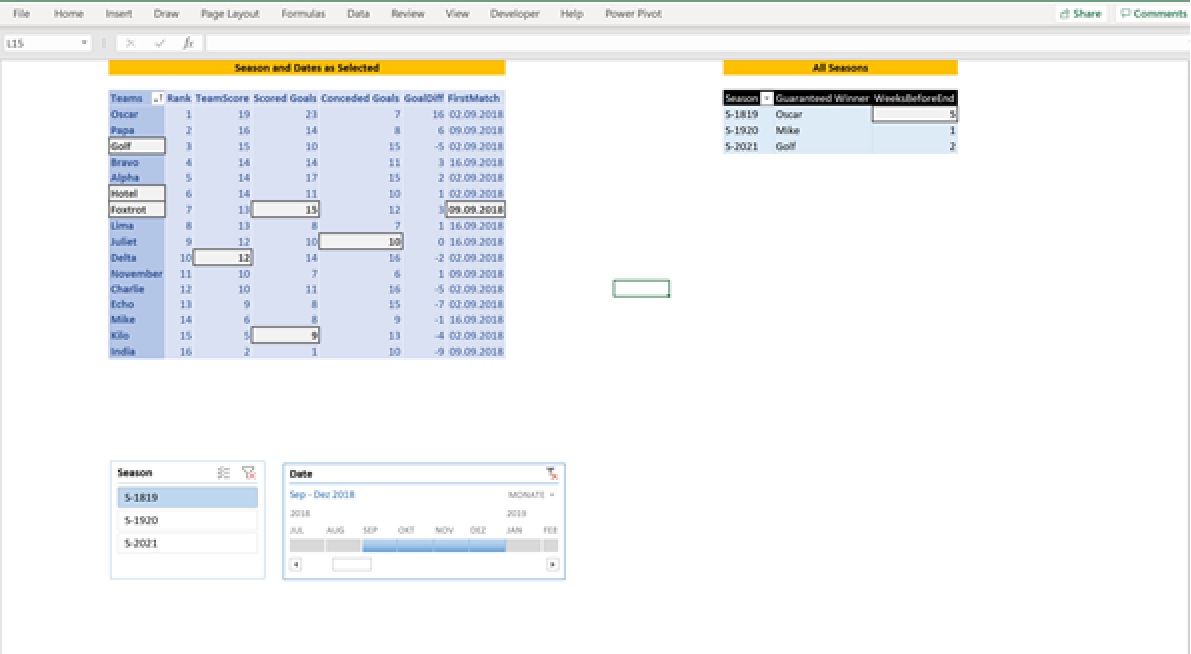Click the timeline scroll right arrow
Image resolution: width=1191 pixels, height=654 pixels.
tap(552, 564)
